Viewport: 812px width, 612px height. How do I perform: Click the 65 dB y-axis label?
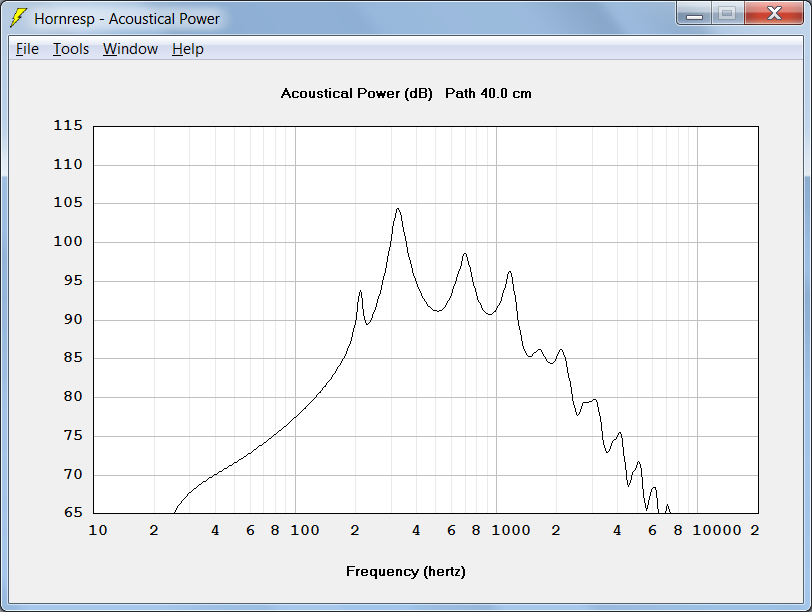coord(73,513)
